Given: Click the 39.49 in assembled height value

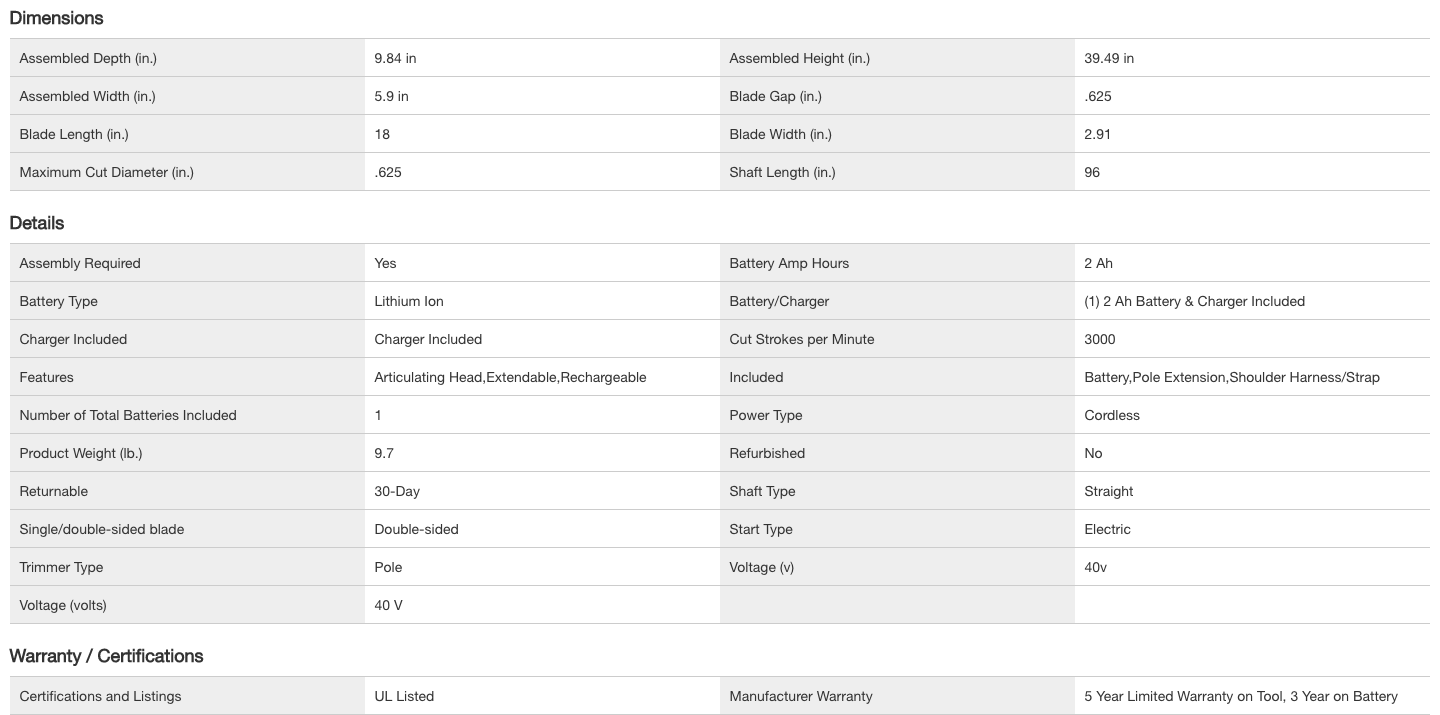Looking at the screenshot, I should (1109, 59).
